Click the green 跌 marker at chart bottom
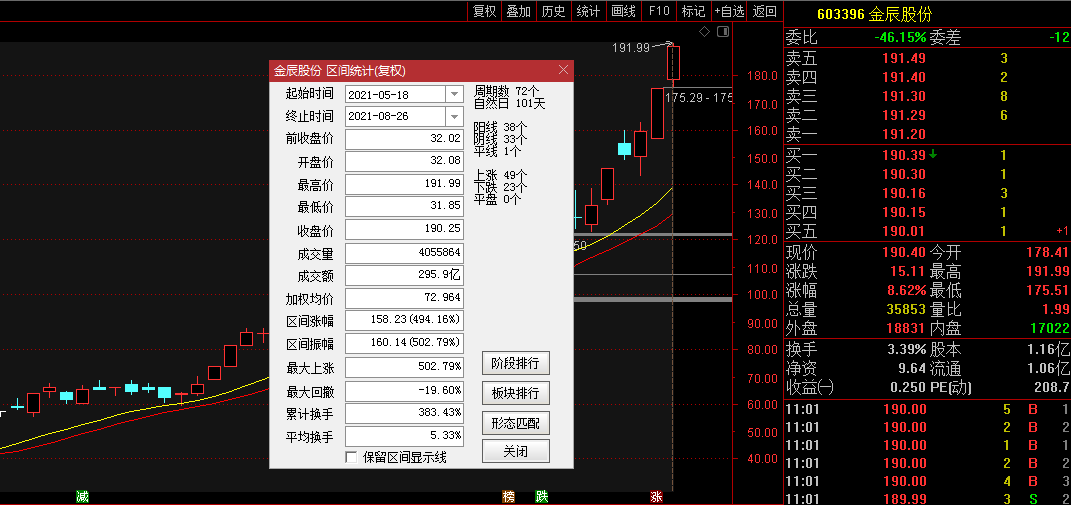1071x505 pixels. pos(542,497)
